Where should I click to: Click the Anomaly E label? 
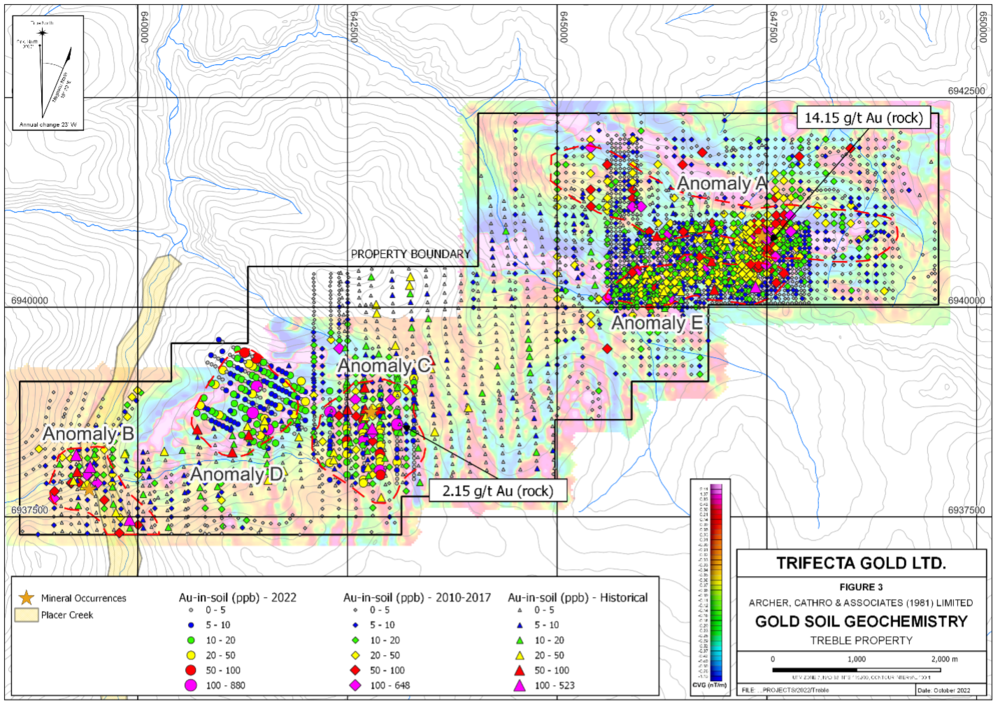(658, 323)
